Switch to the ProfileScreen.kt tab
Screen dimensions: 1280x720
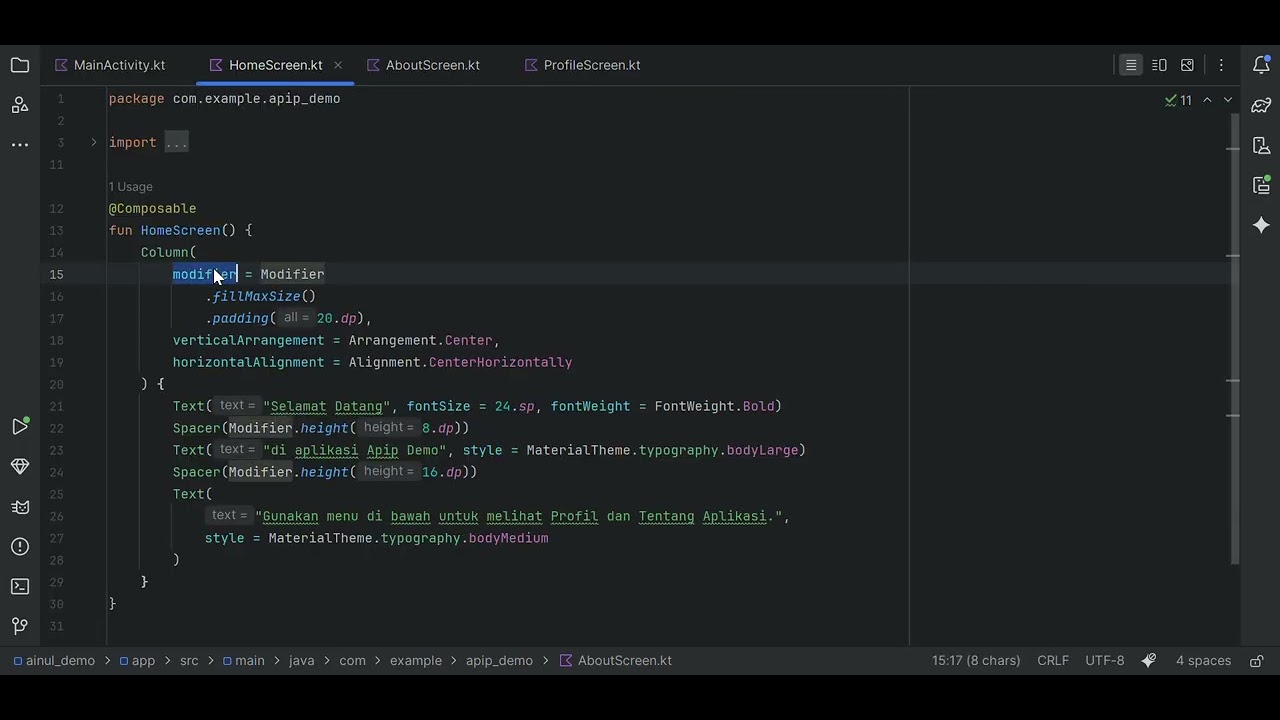(x=582, y=65)
